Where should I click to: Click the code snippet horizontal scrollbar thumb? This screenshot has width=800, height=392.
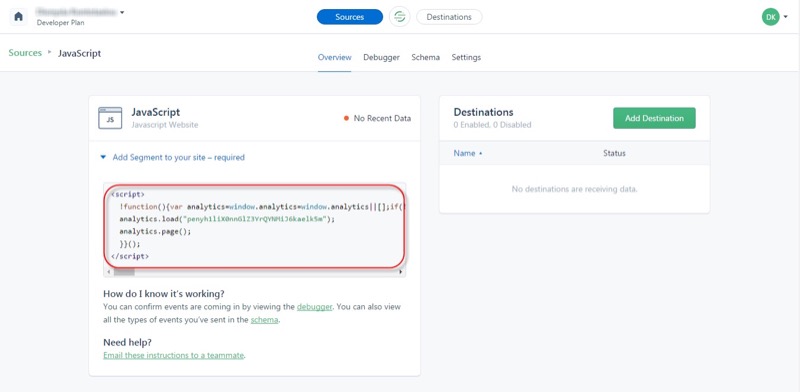[x=124, y=272]
